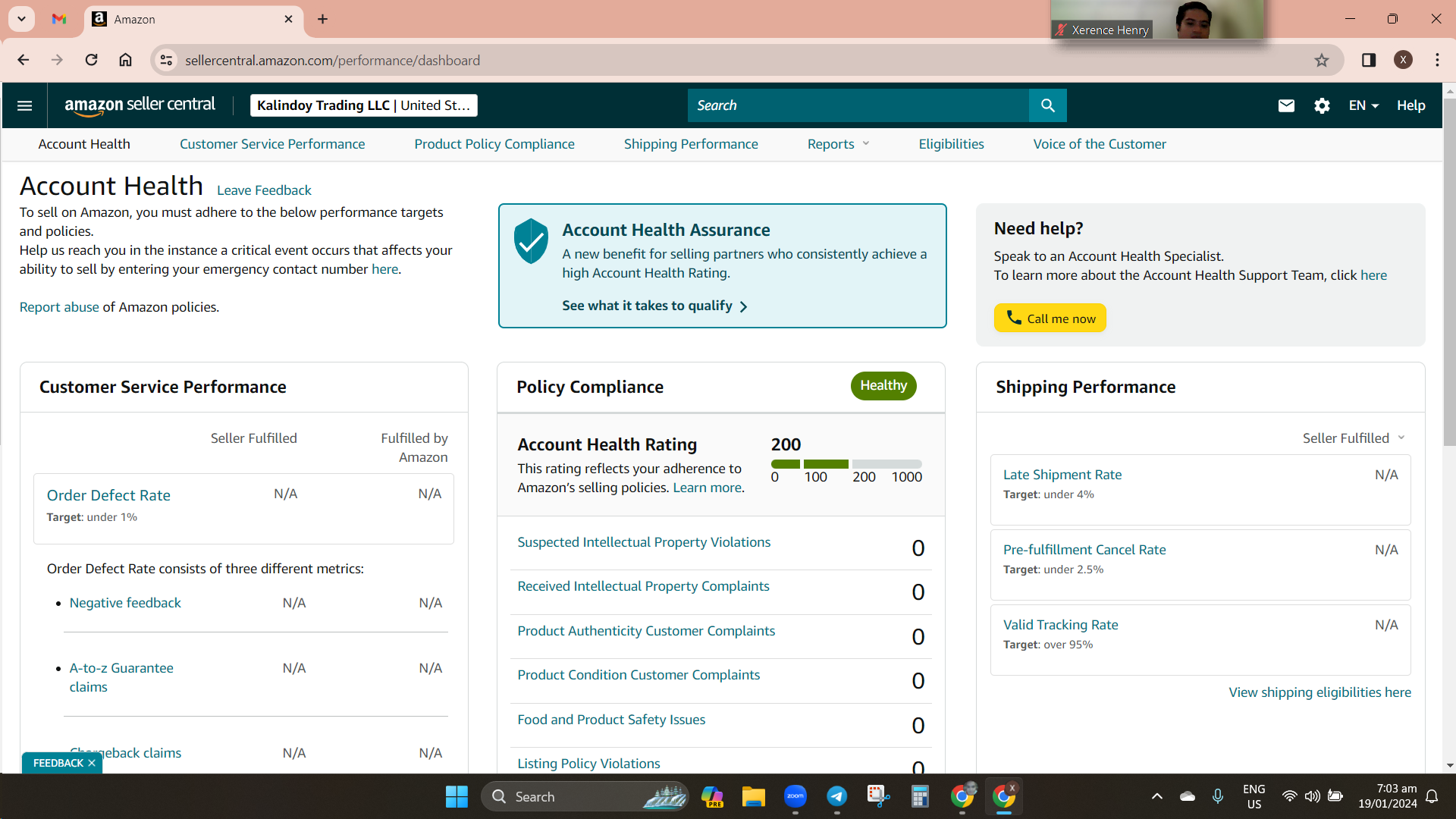Select the Account Health tab
This screenshot has width=1456, height=819.
84,144
